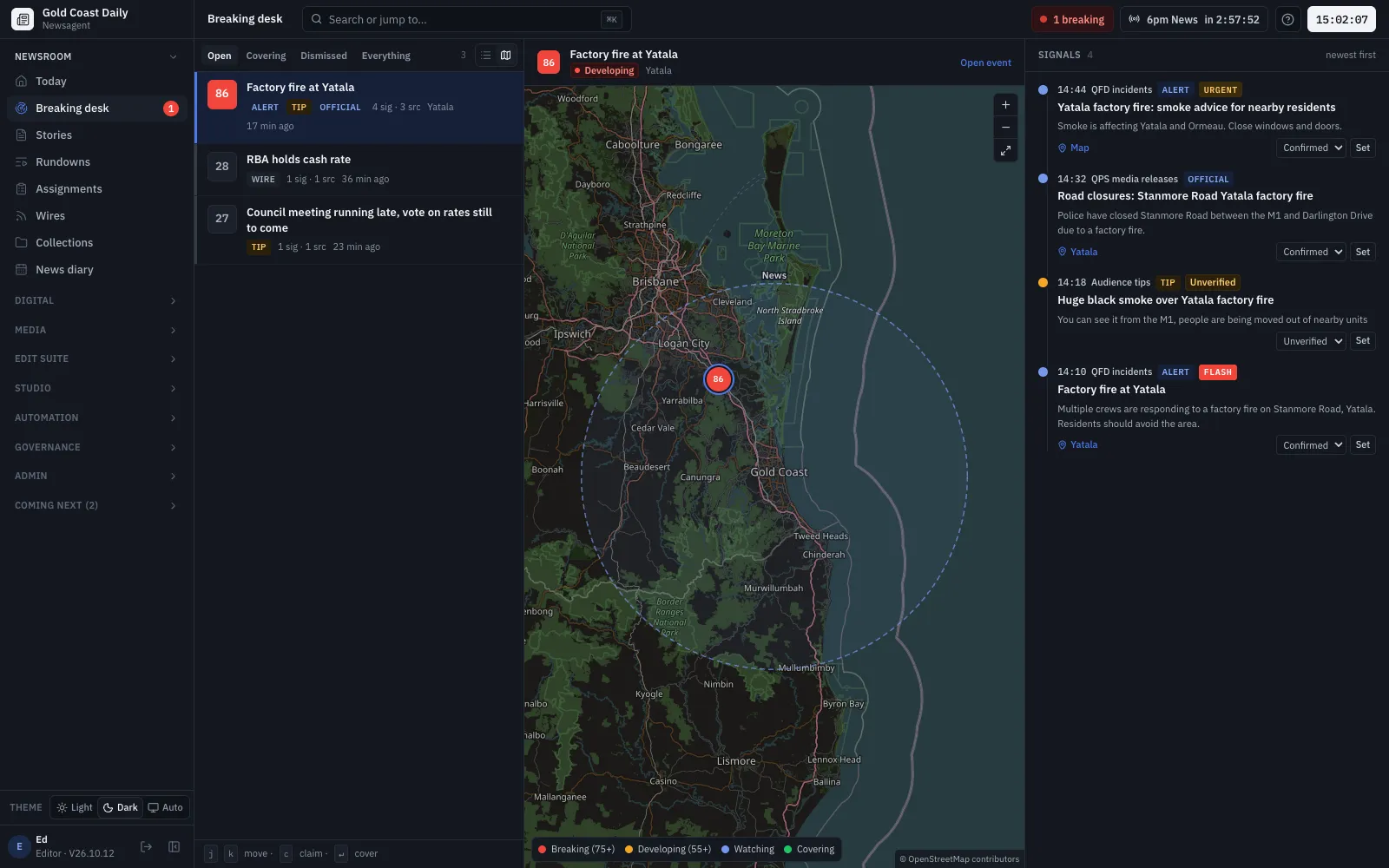Open the RBA holds cash rate item
Viewport: 1389px width, 868px height.
359,169
